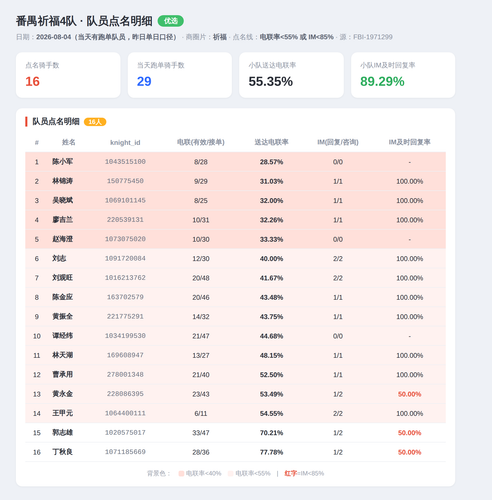This screenshot has width=492, height=500.
Task: Click the 32.26% call rate cell
Action: click(271, 220)
